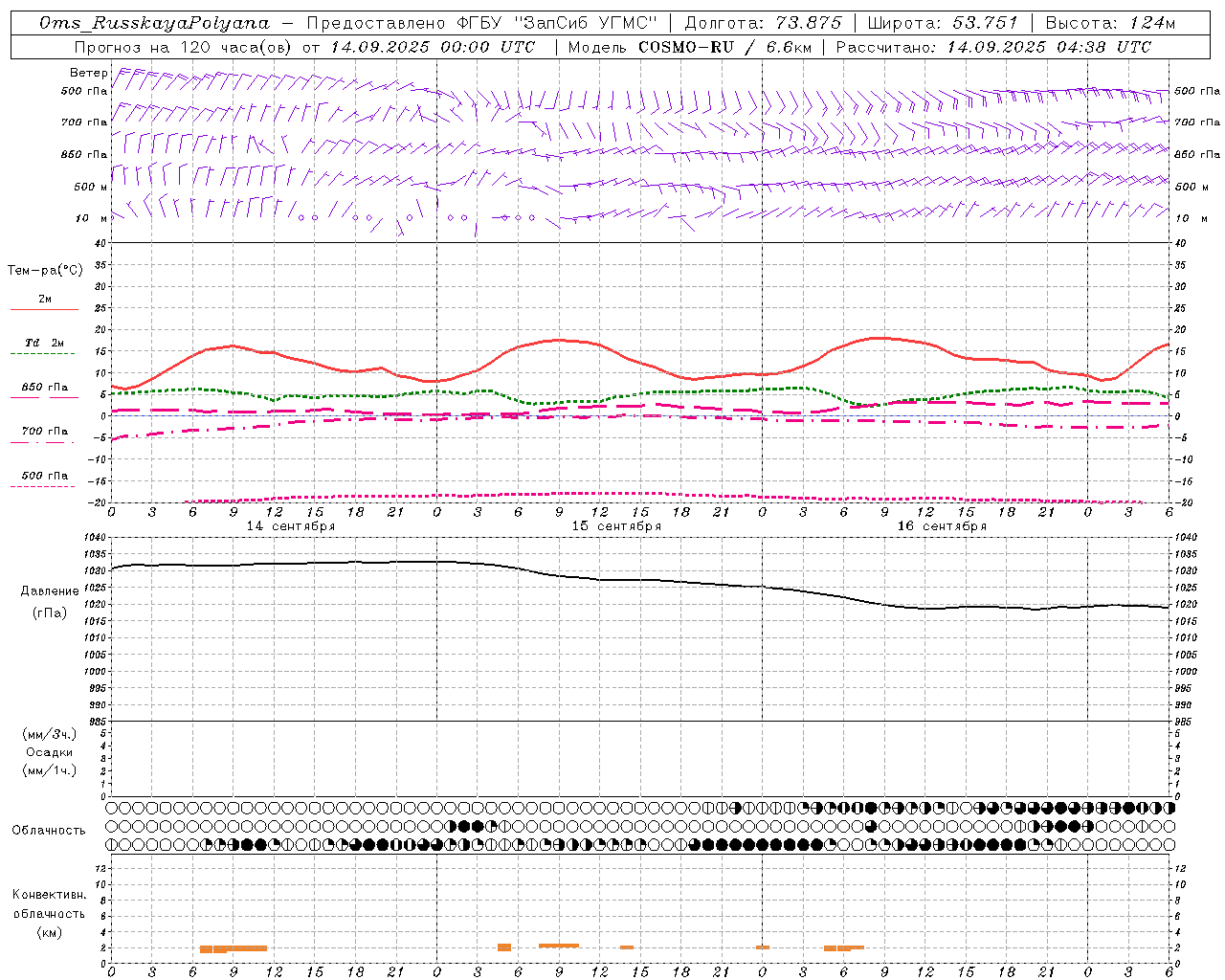Image resolution: width=1225 pixels, height=980 pixels.
Task: Click right-side 850 гПа wind level label
Action: tap(1197, 154)
